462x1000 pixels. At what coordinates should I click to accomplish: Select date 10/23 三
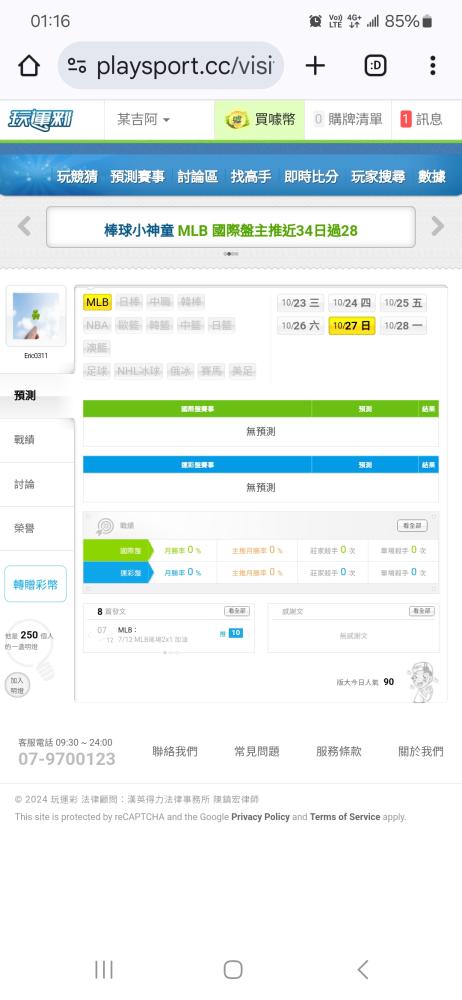pos(301,303)
